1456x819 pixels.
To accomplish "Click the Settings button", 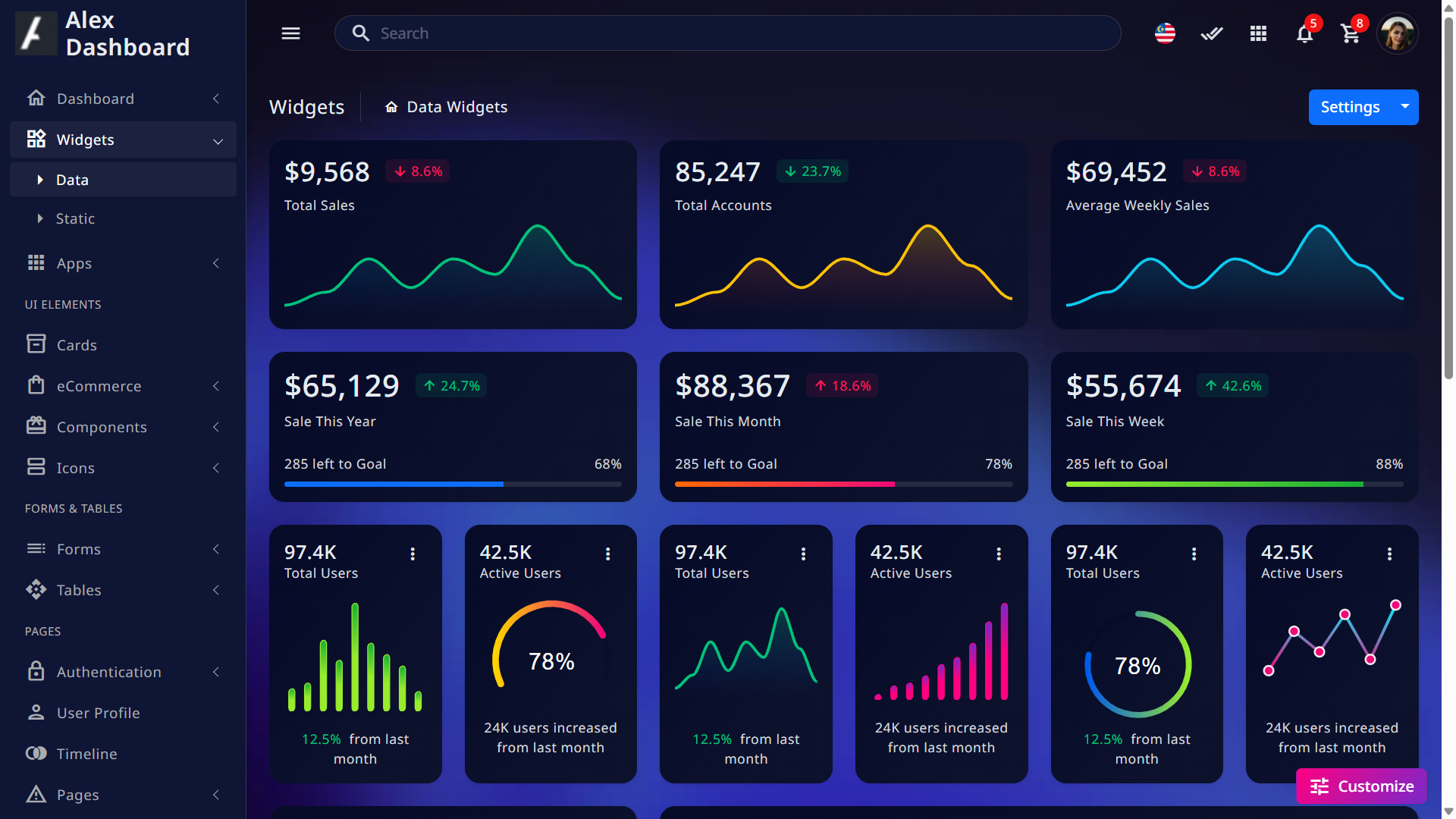I will click(1350, 107).
